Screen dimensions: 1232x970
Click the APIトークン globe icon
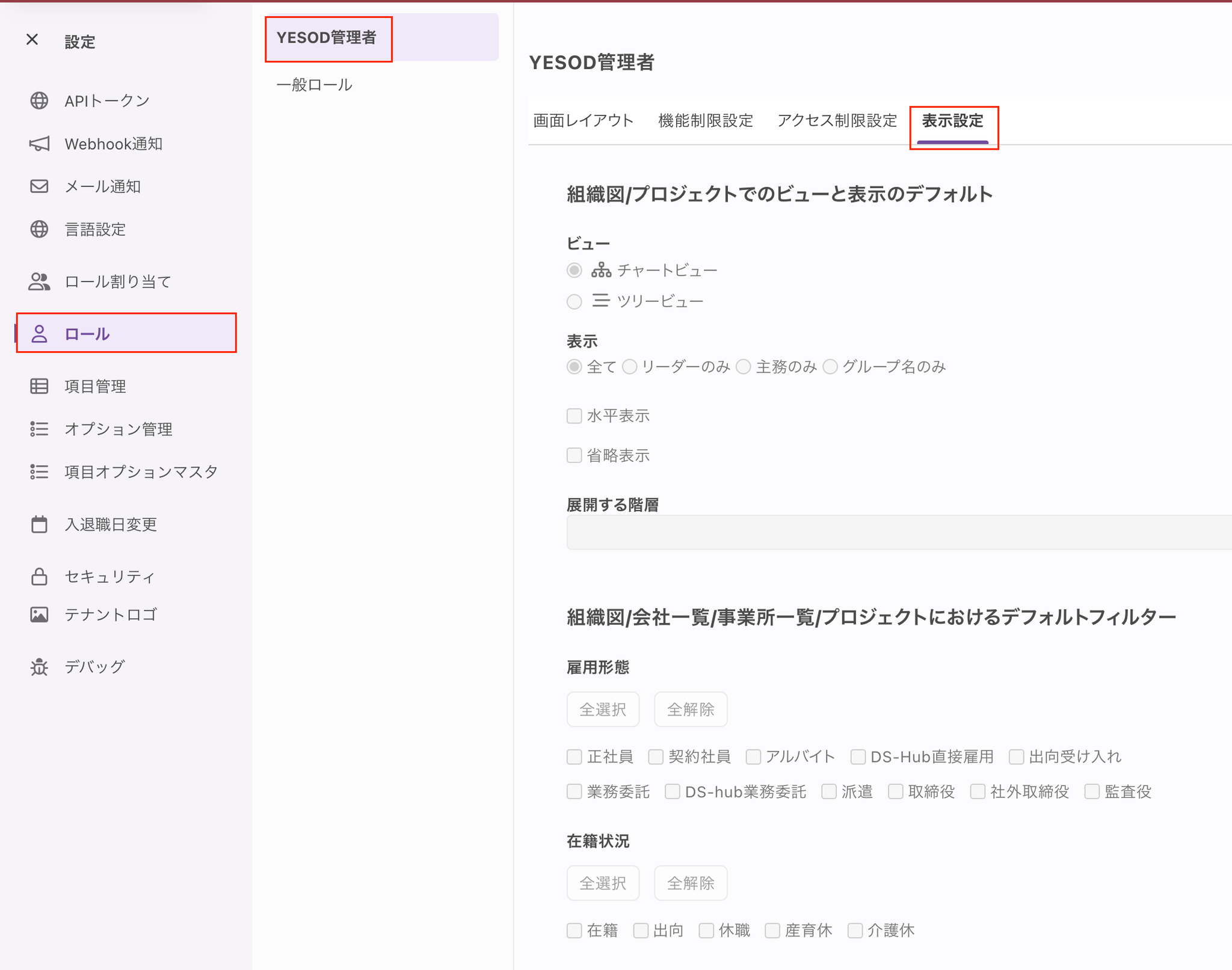[39, 100]
